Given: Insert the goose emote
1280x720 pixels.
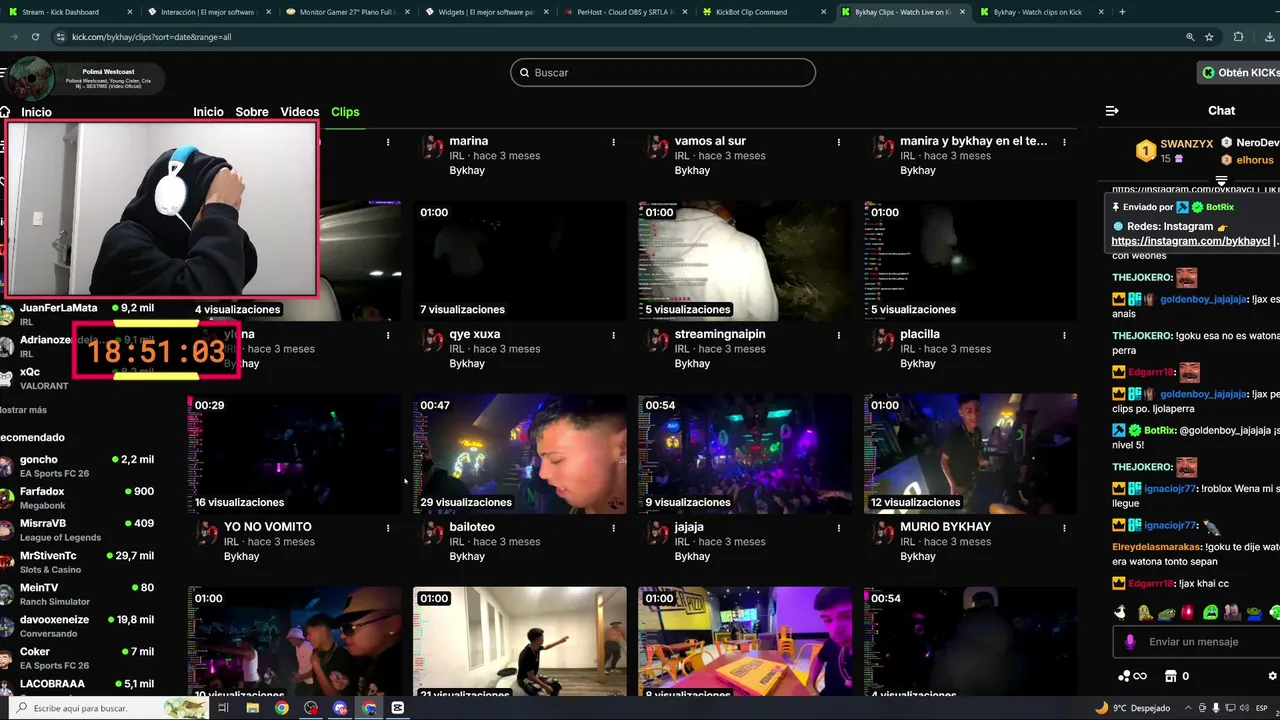Looking at the screenshot, I should click(1121, 612).
